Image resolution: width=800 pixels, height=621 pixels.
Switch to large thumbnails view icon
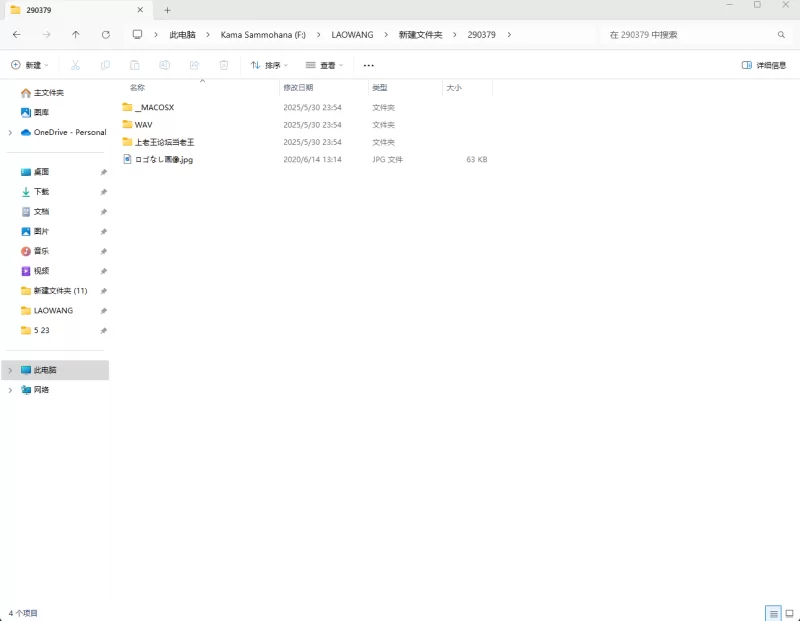click(789, 613)
